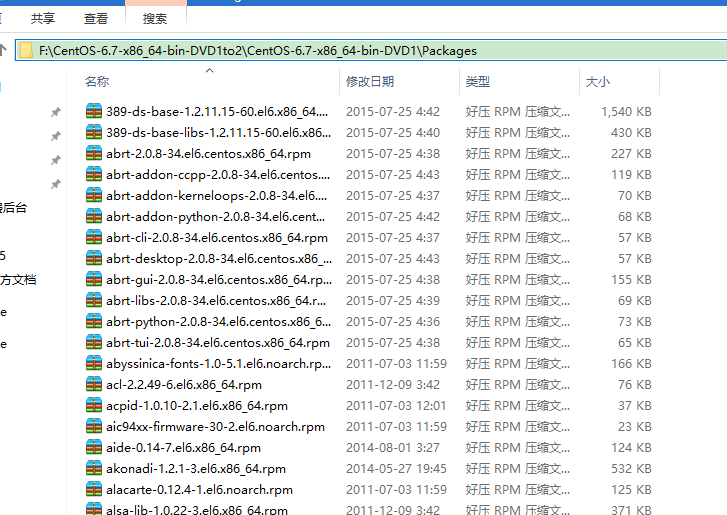Click the alacarte-0.12.4 RPM icon
727x515 pixels.
pos(94,490)
